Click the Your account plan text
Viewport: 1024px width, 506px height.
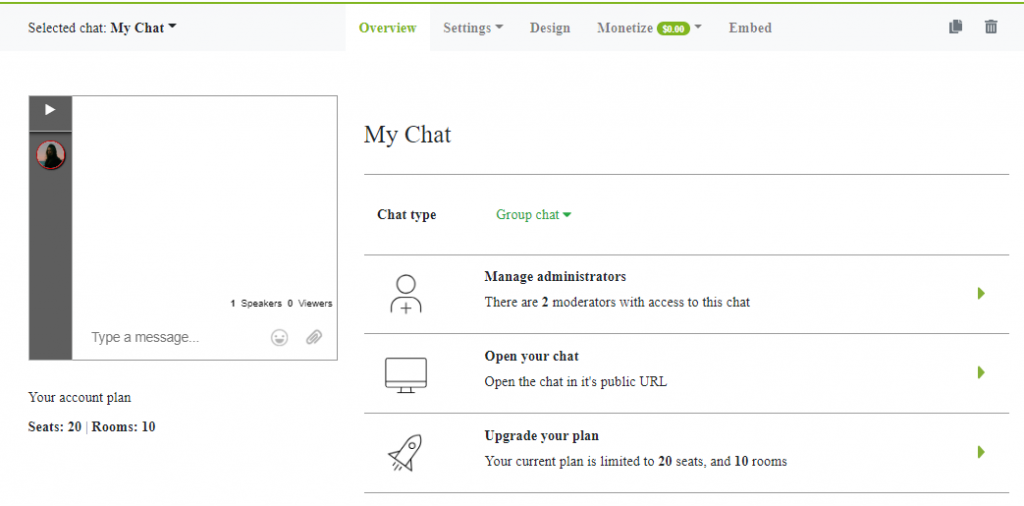point(80,398)
